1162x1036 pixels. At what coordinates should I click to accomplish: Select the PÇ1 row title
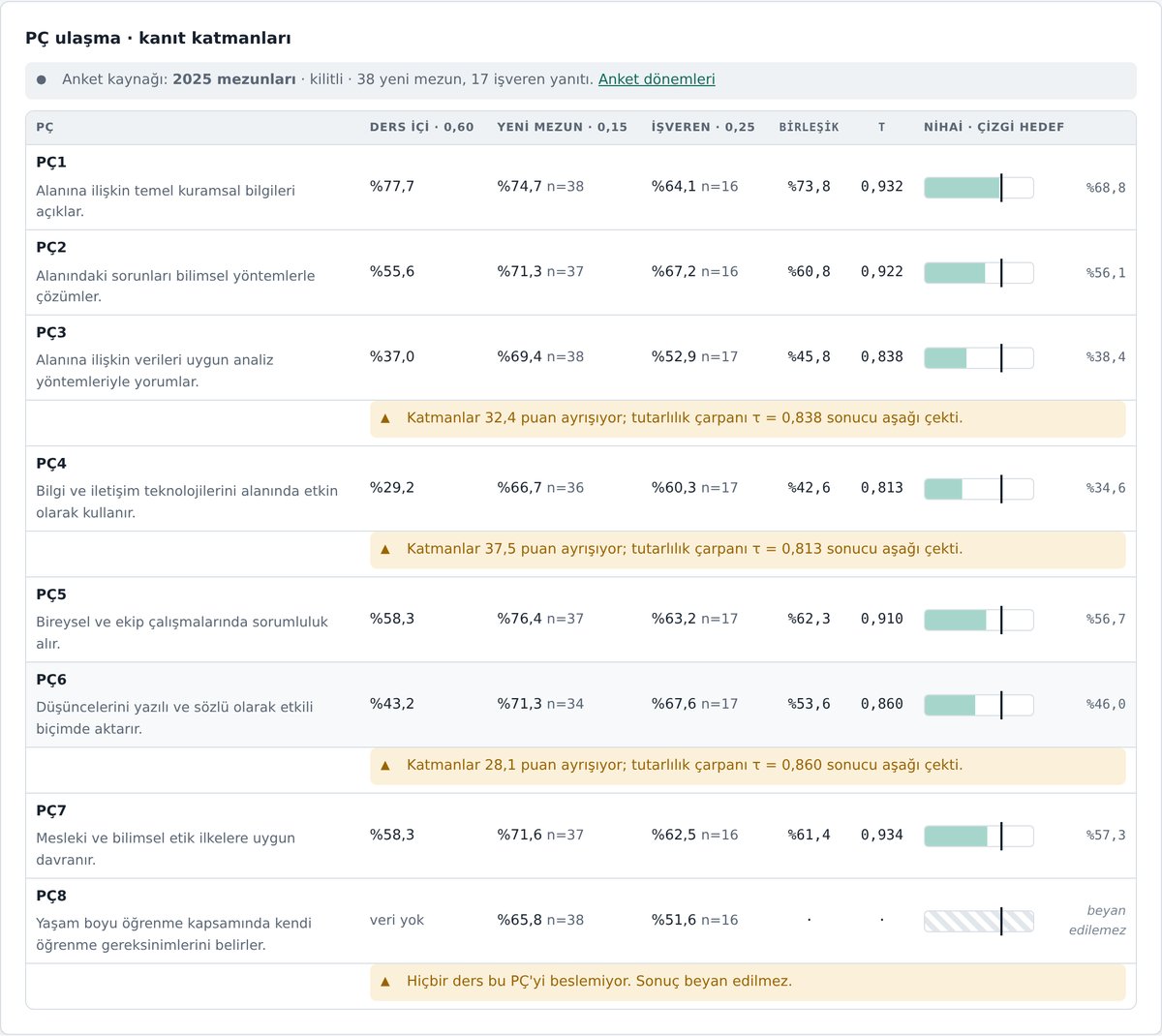pos(51,162)
